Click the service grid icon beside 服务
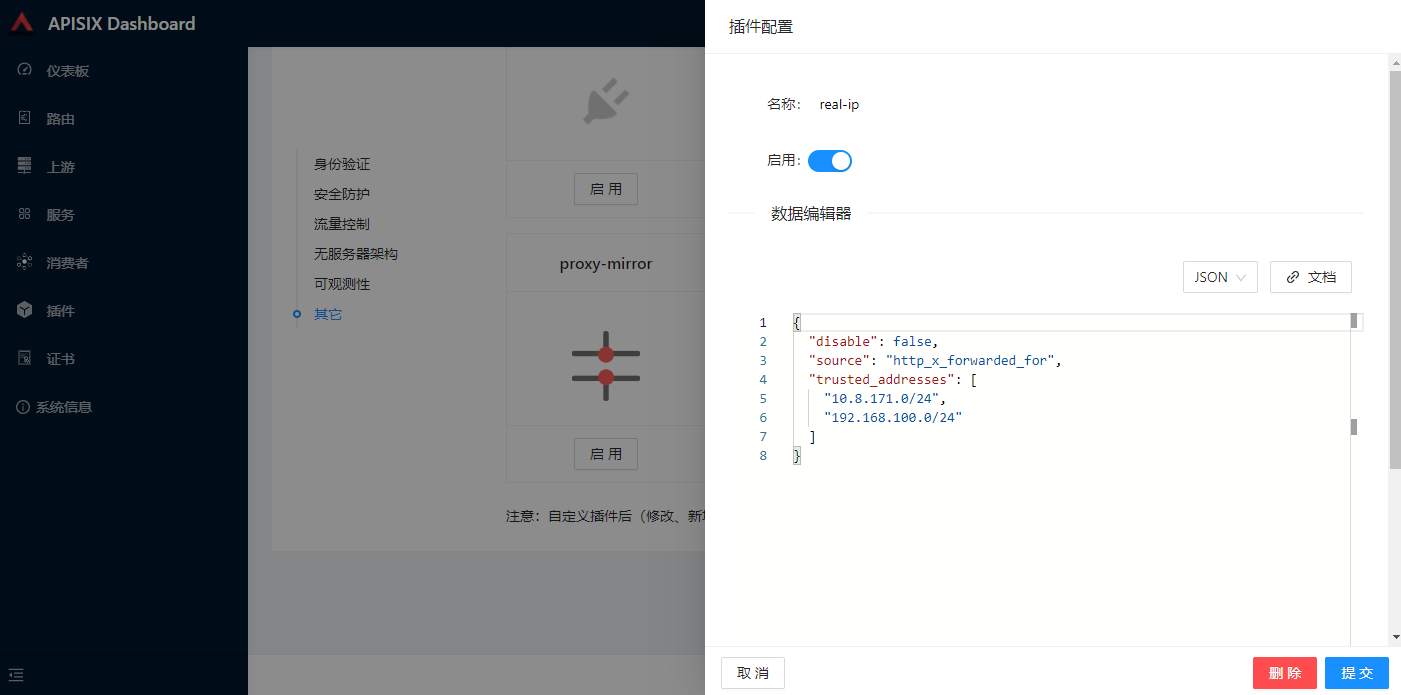Image resolution: width=1401 pixels, height=695 pixels. pos(25,214)
